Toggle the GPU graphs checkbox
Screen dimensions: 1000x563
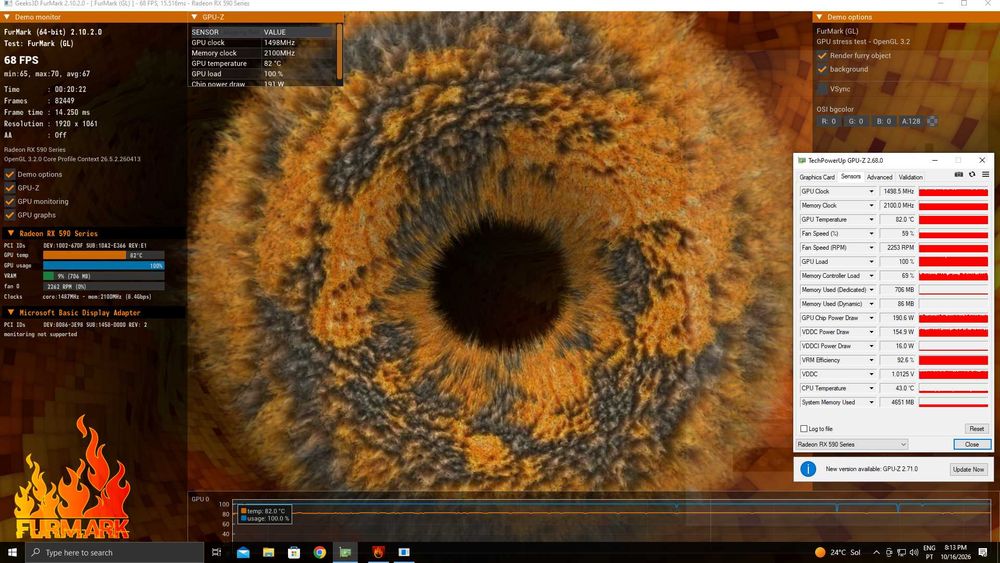pos(10,215)
